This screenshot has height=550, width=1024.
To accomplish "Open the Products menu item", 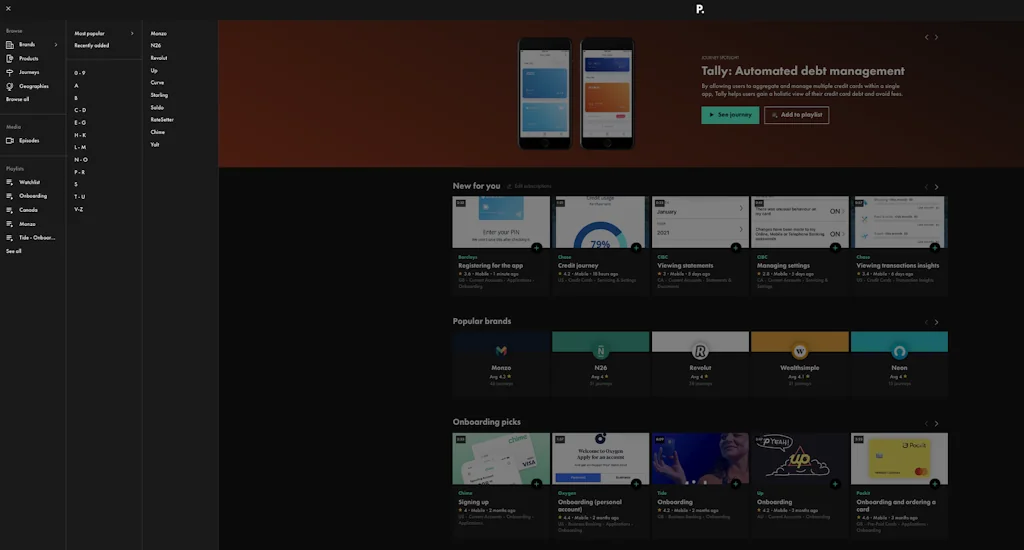I will pos(29,58).
